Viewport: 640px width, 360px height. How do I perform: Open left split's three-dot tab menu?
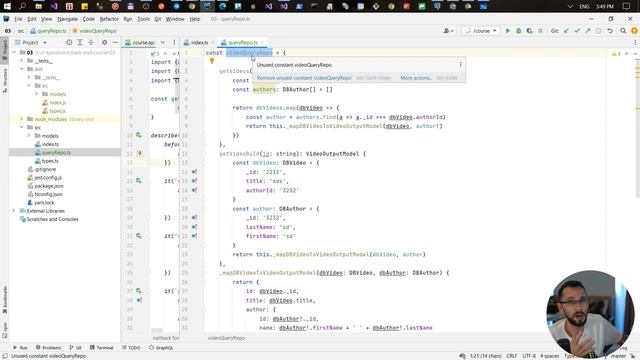tap(174, 42)
